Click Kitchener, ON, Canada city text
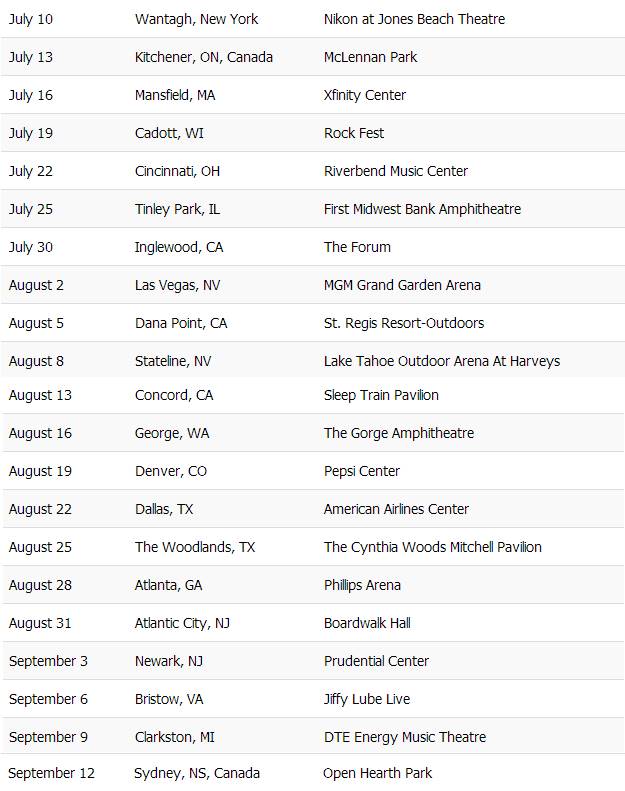 [x=203, y=57]
